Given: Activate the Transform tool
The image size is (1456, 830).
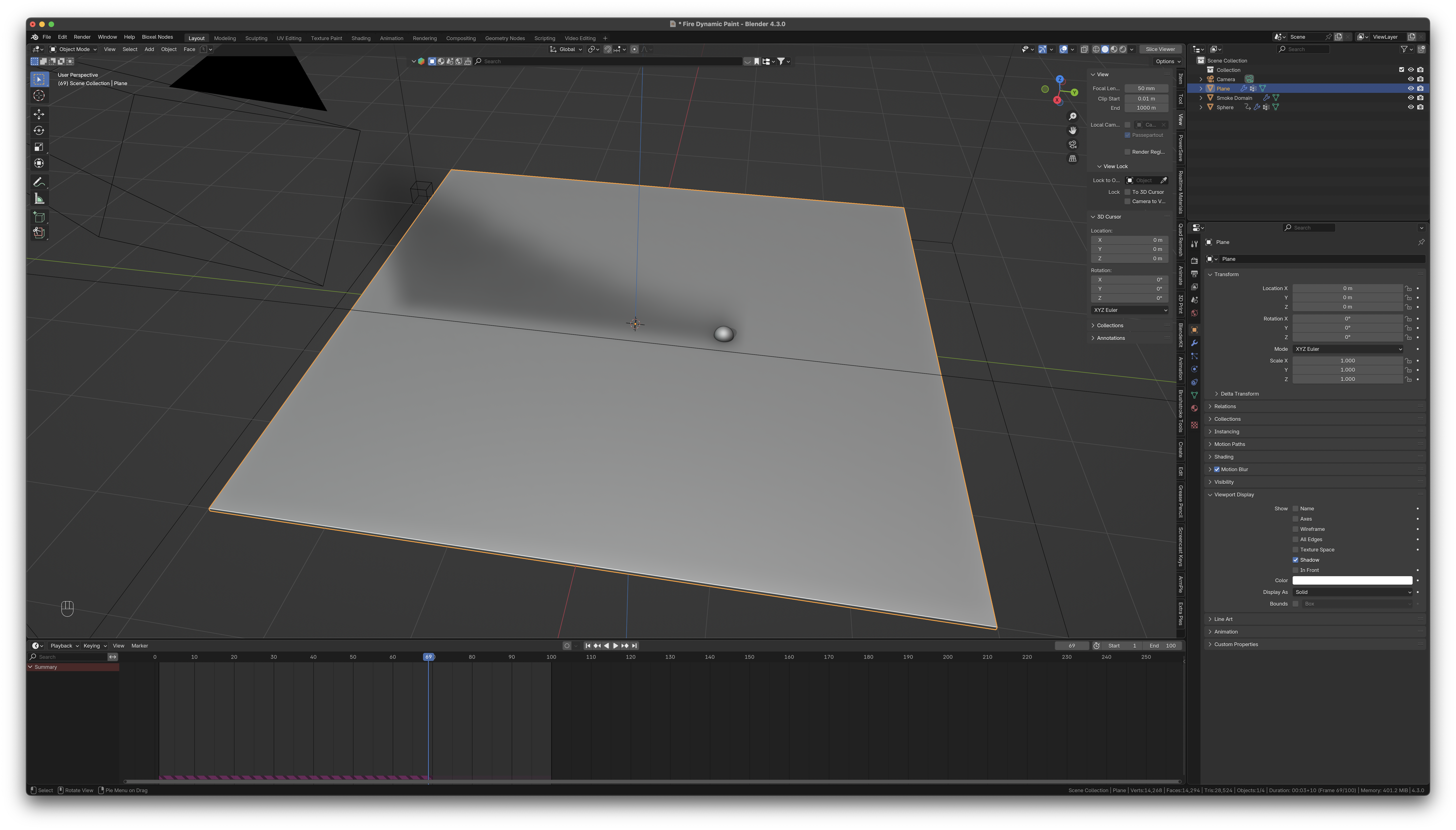Looking at the screenshot, I should pyautogui.click(x=39, y=164).
